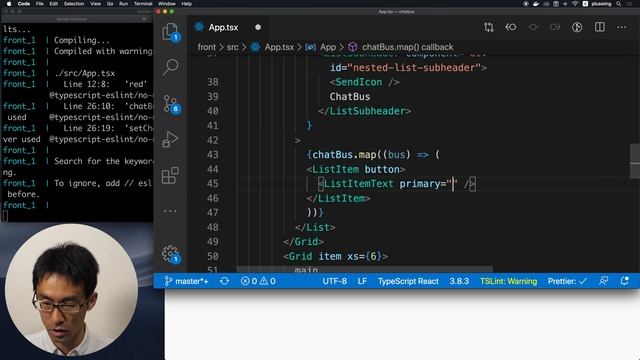Open editor More Actions ellipsis

(x=622, y=27)
